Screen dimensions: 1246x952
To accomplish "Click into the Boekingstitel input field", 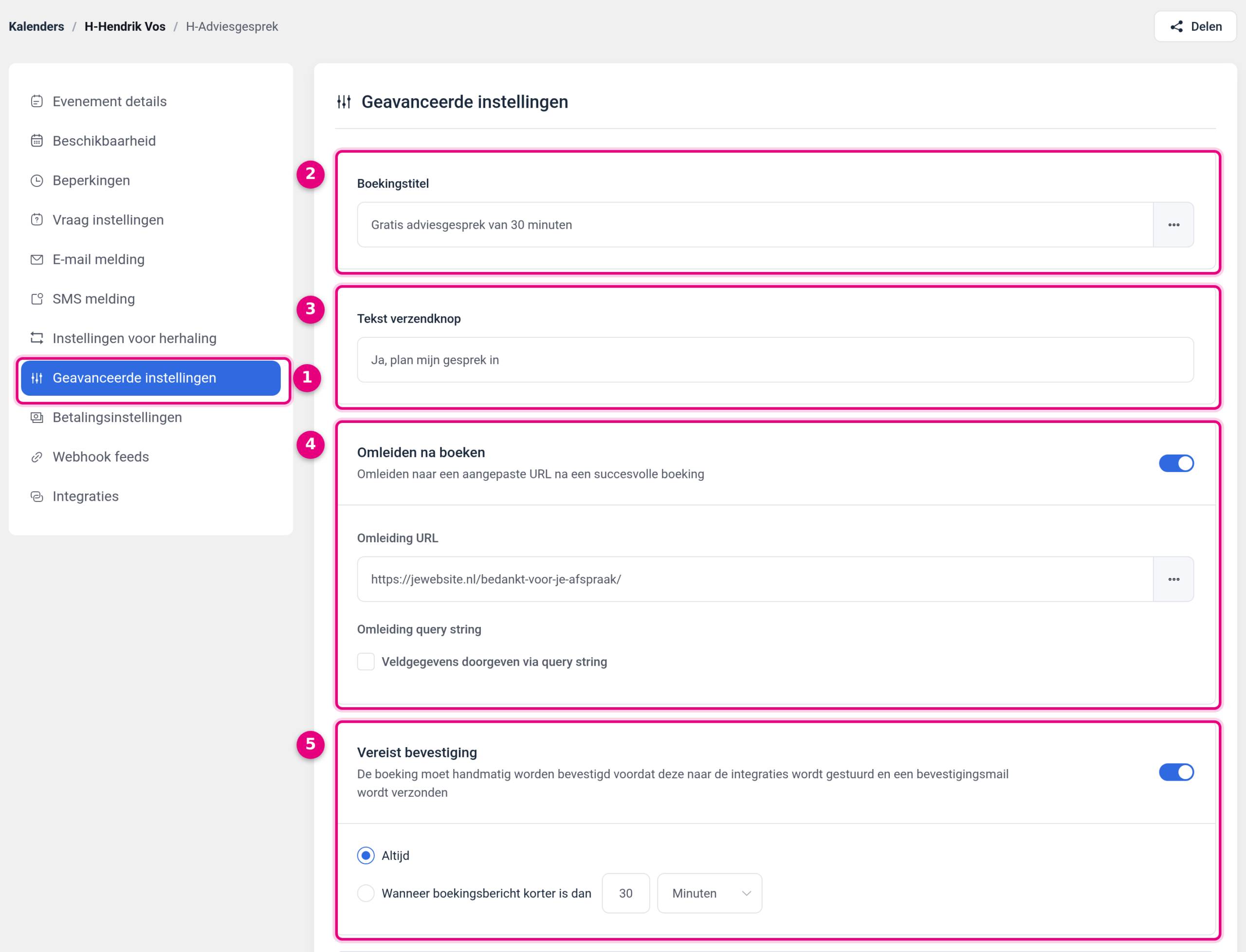I will [755, 225].
